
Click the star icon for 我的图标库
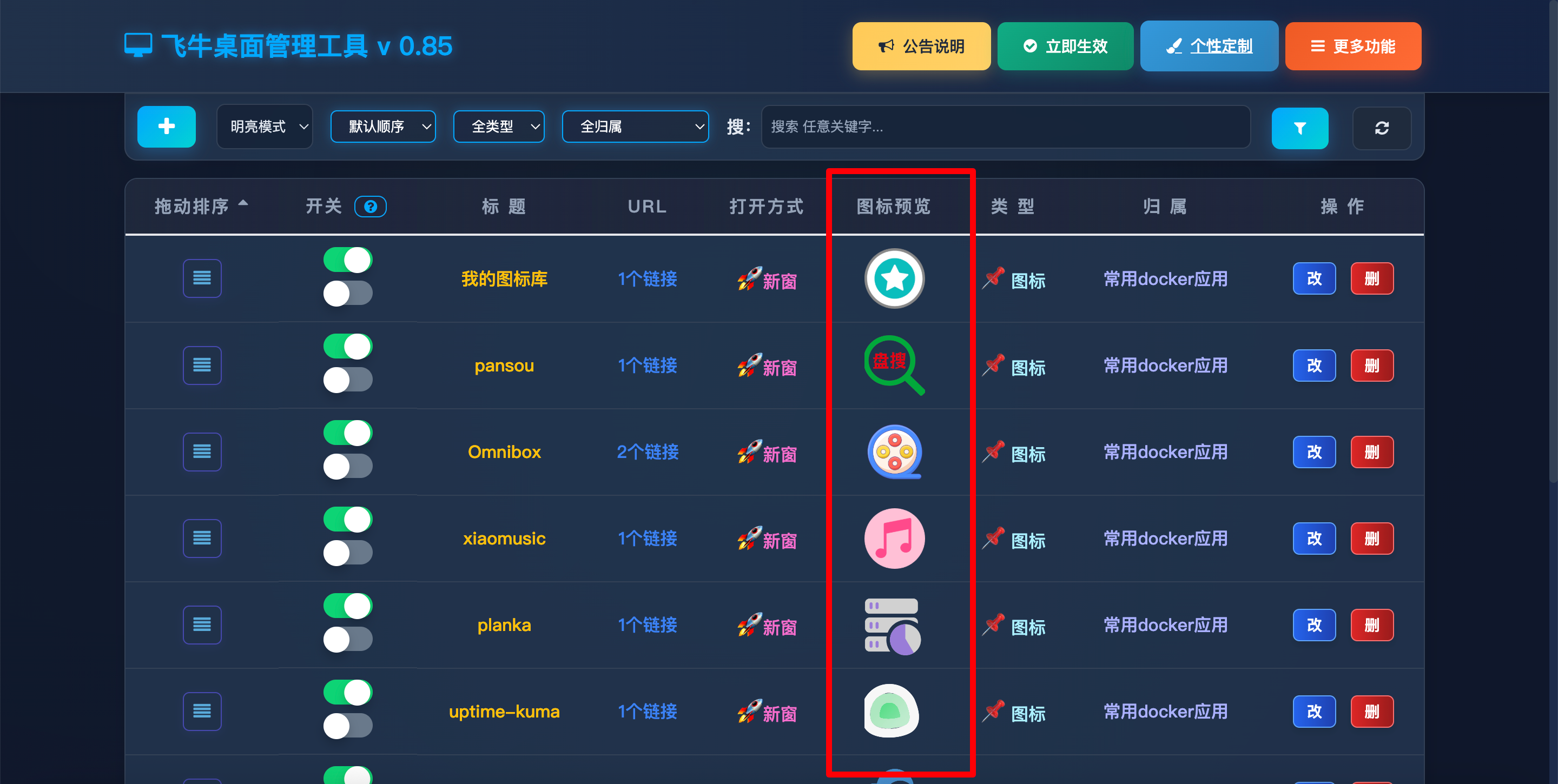point(894,278)
